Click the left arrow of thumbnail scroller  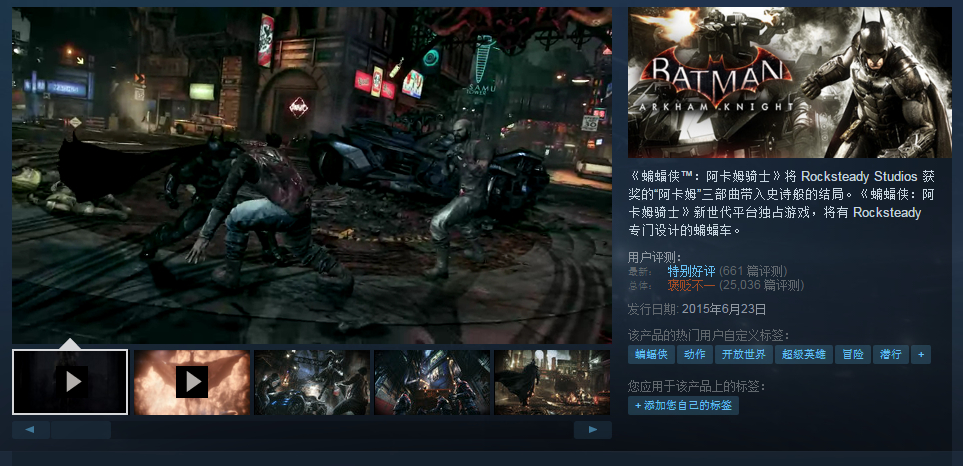[31, 430]
